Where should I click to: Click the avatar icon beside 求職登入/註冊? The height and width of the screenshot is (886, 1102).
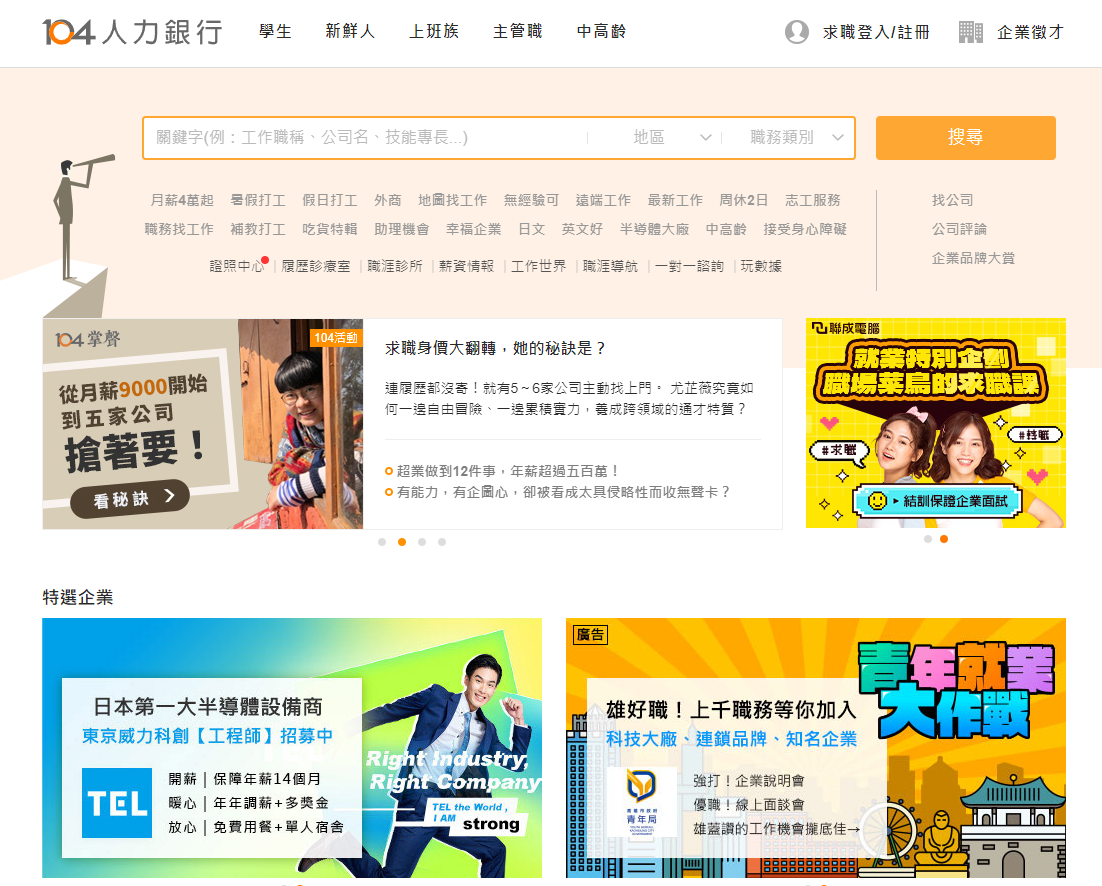coord(797,31)
